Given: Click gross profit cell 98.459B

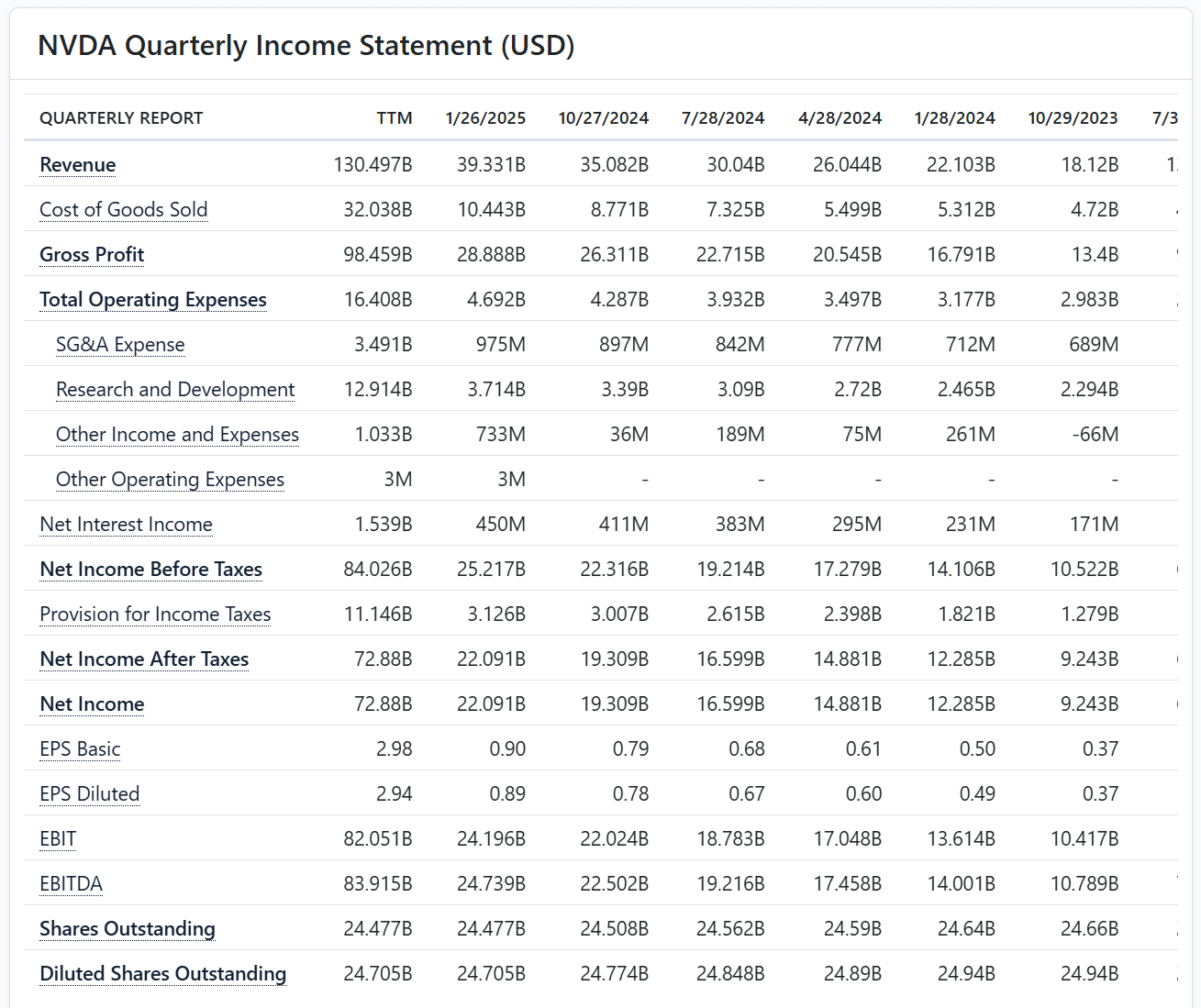Looking at the screenshot, I should coord(377,255).
